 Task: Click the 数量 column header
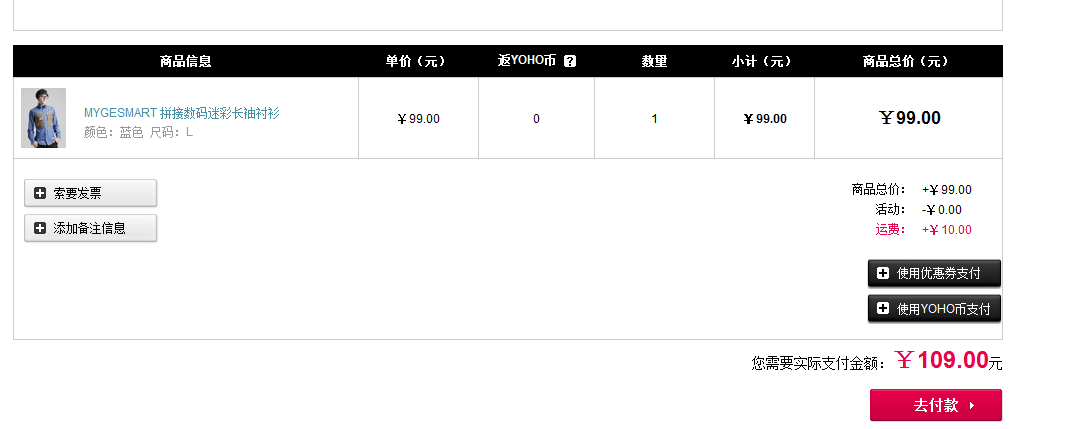654,61
